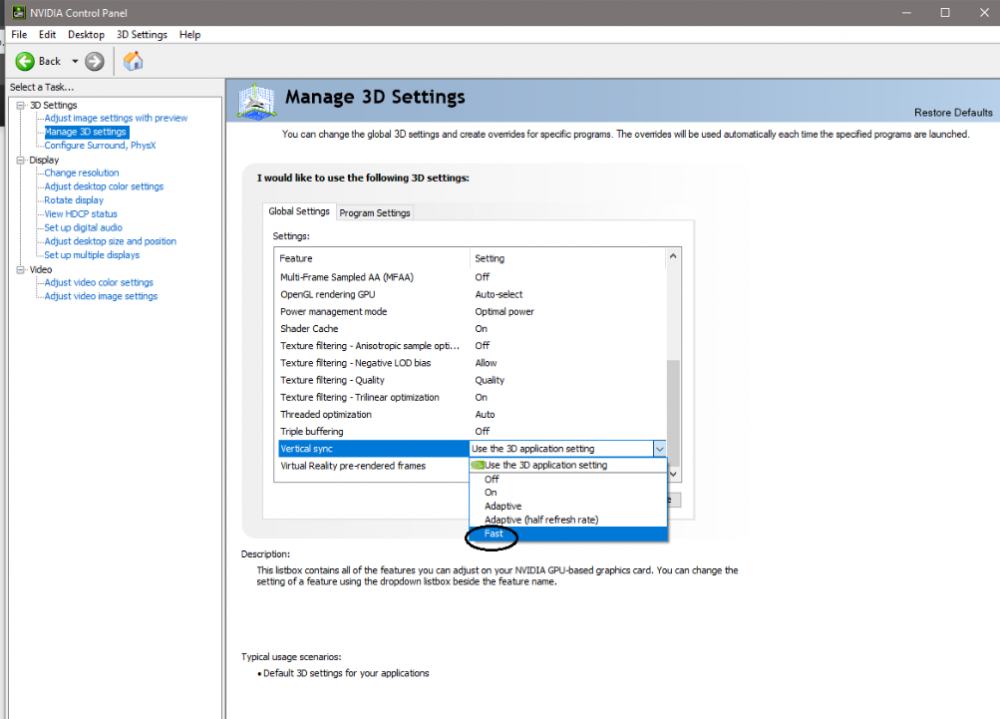The width and height of the screenshot is (1000, 719).
Task: Open Set up multiple displays task
Action: tap(92, 255)
